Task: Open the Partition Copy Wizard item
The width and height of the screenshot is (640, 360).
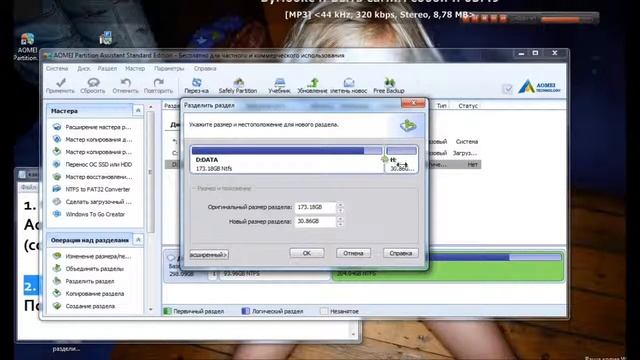Action: pyautogui.click(x=93, y=152)
